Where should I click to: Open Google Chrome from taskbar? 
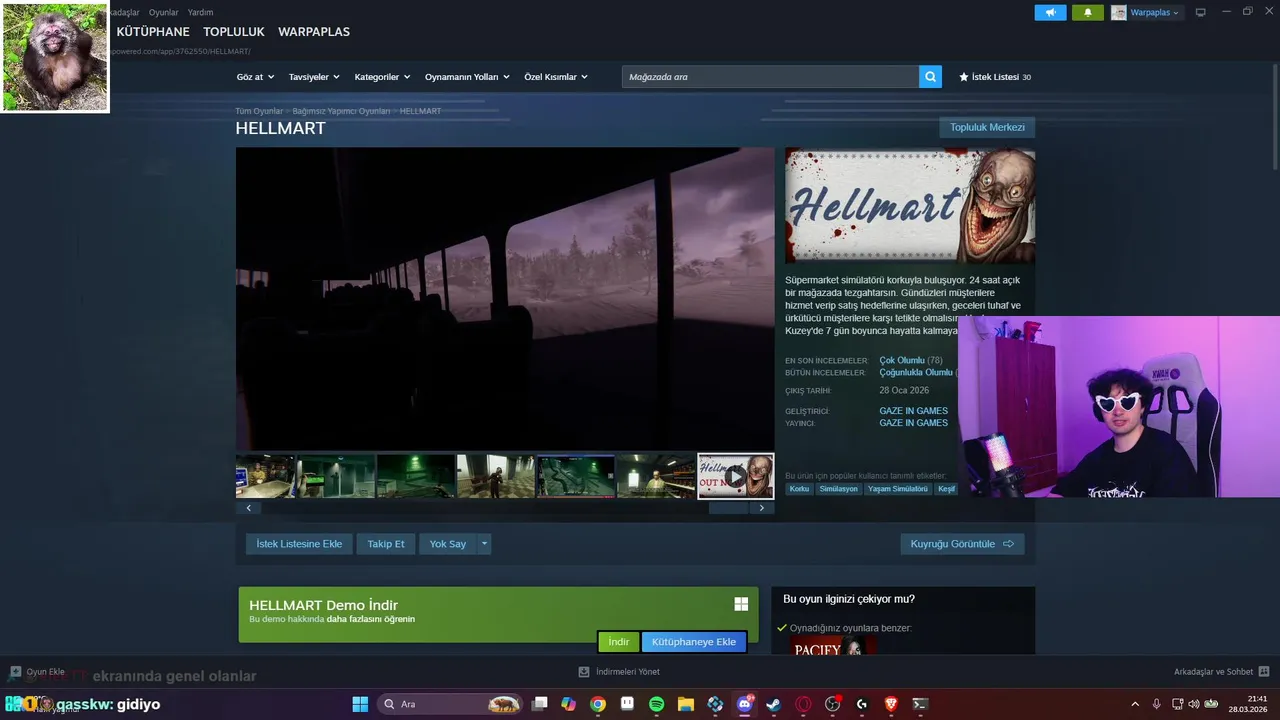[598, 704]
